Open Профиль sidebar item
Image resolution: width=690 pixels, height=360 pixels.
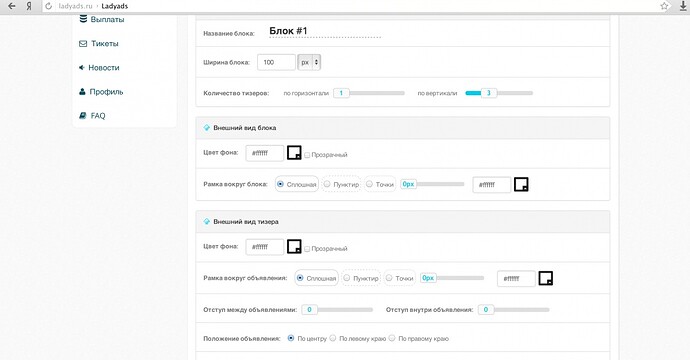point(106,92)
